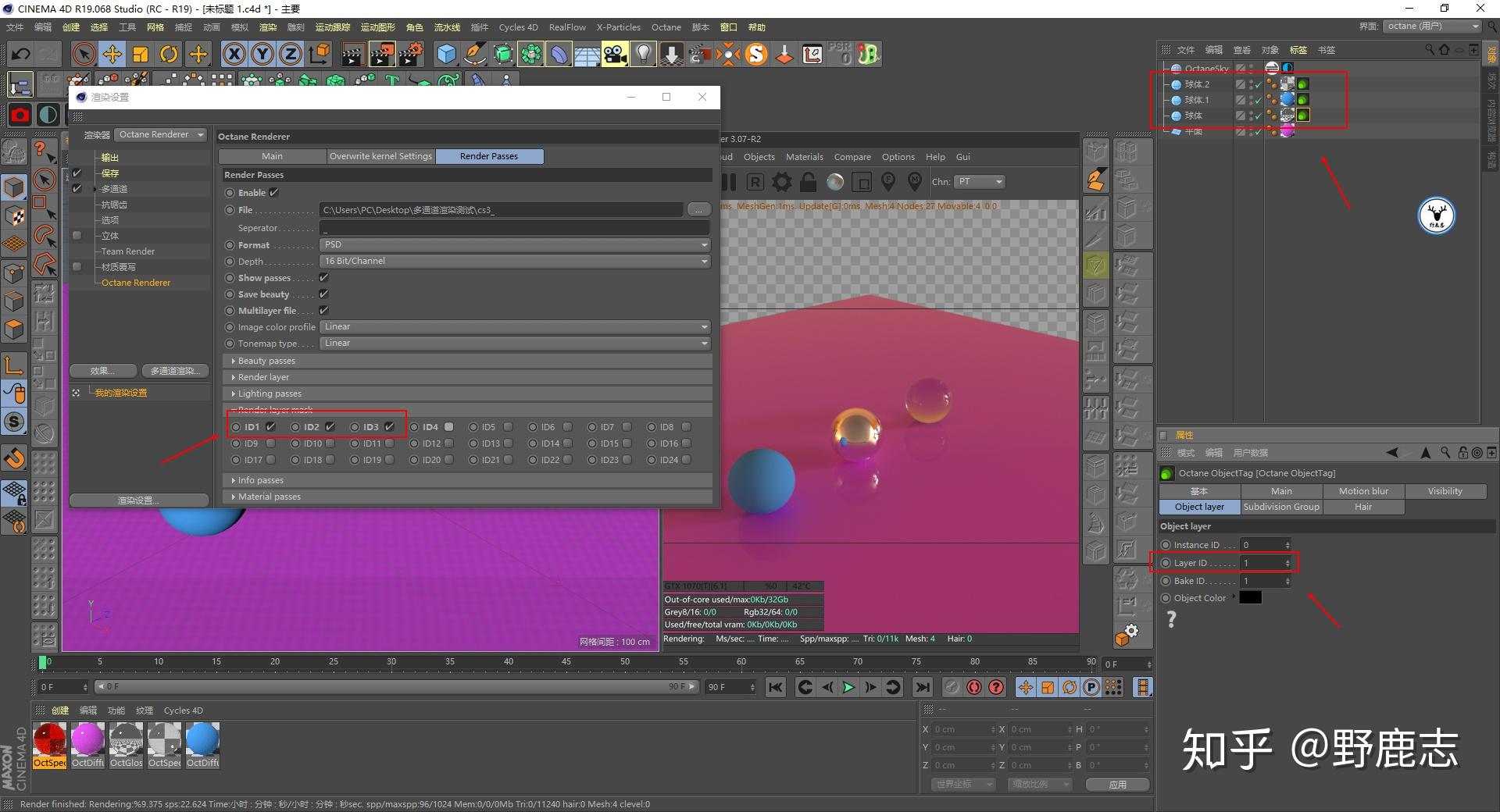Screen dimensions: 1500x812
Task: Click the cube primitive object icon
Action: [x=446, y=54]
